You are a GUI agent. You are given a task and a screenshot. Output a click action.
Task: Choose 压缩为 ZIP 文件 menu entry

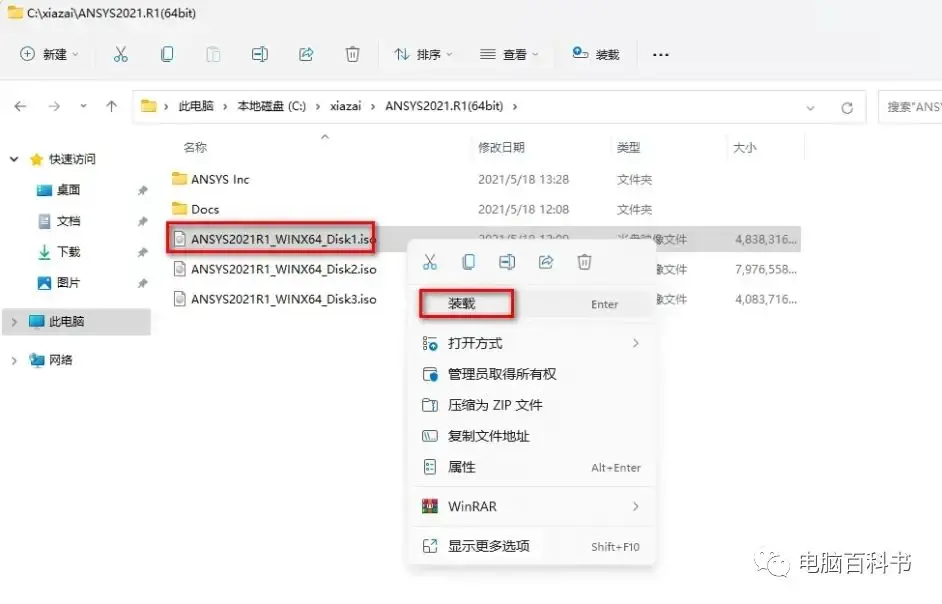(533, 406)
